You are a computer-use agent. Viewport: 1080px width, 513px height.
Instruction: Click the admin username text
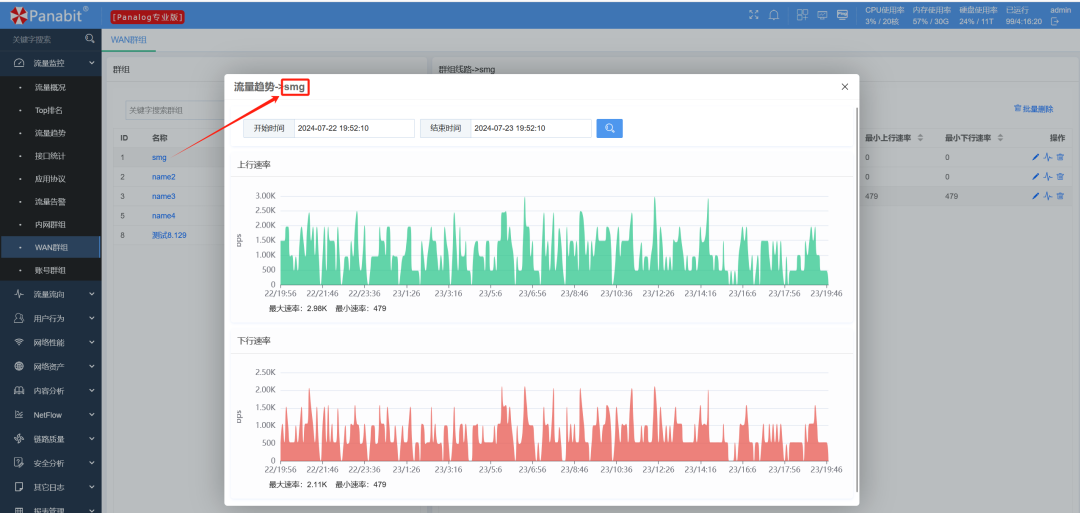(x=1060, y=10)
